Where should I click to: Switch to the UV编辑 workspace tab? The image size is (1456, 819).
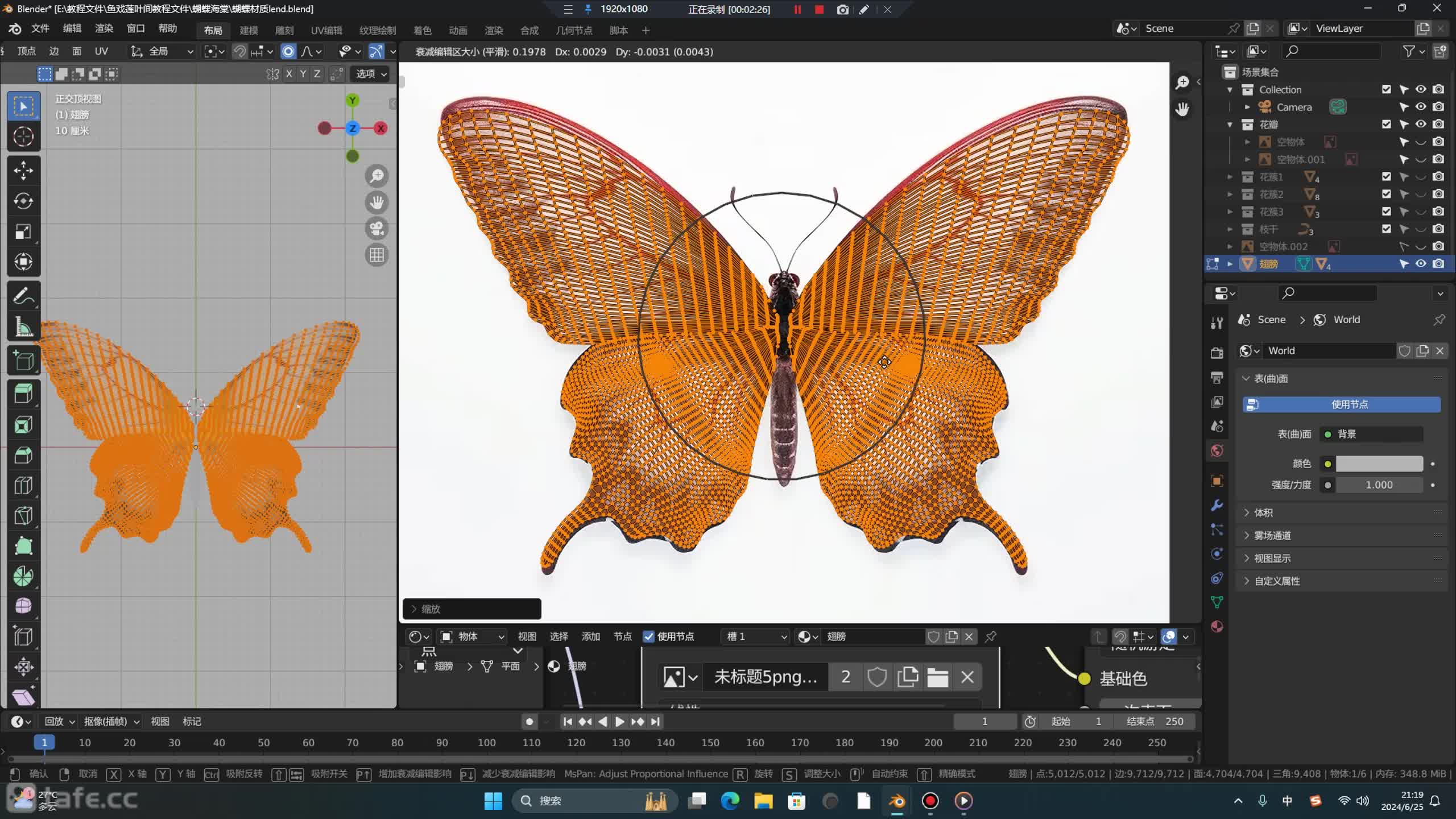click(326, 30)
